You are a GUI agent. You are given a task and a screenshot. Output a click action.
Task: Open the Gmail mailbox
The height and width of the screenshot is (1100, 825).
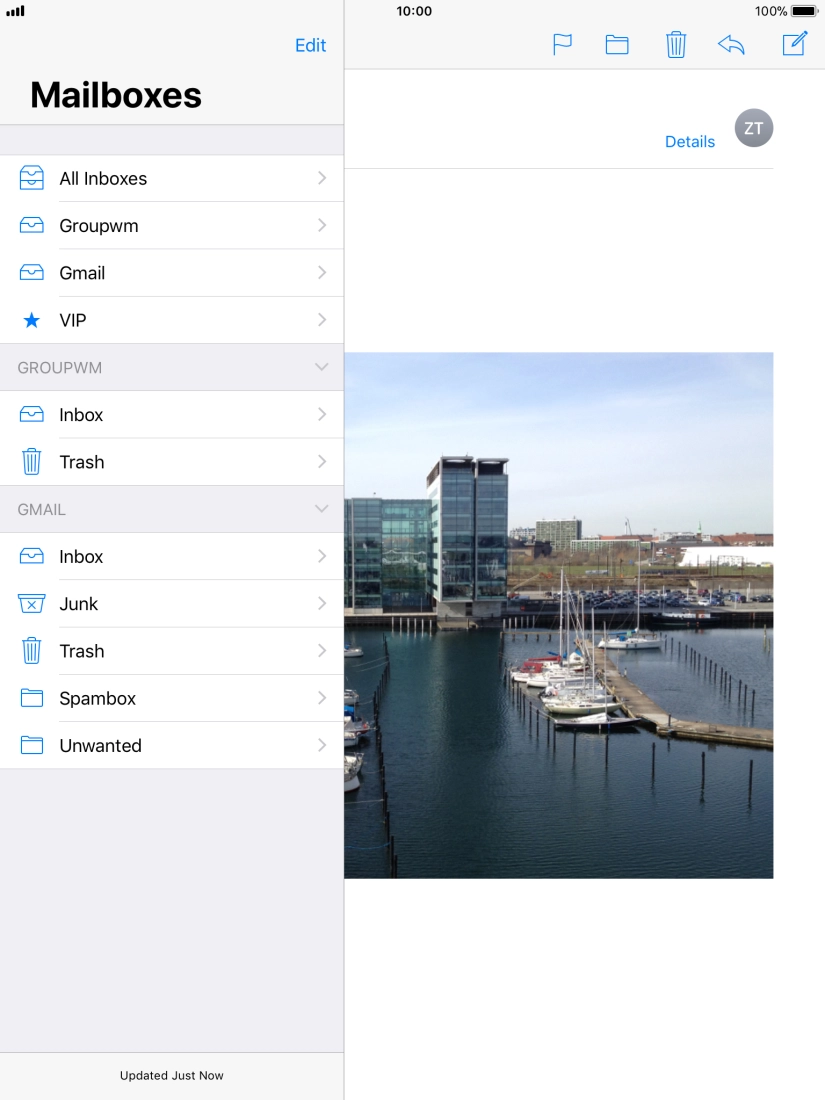82,273
